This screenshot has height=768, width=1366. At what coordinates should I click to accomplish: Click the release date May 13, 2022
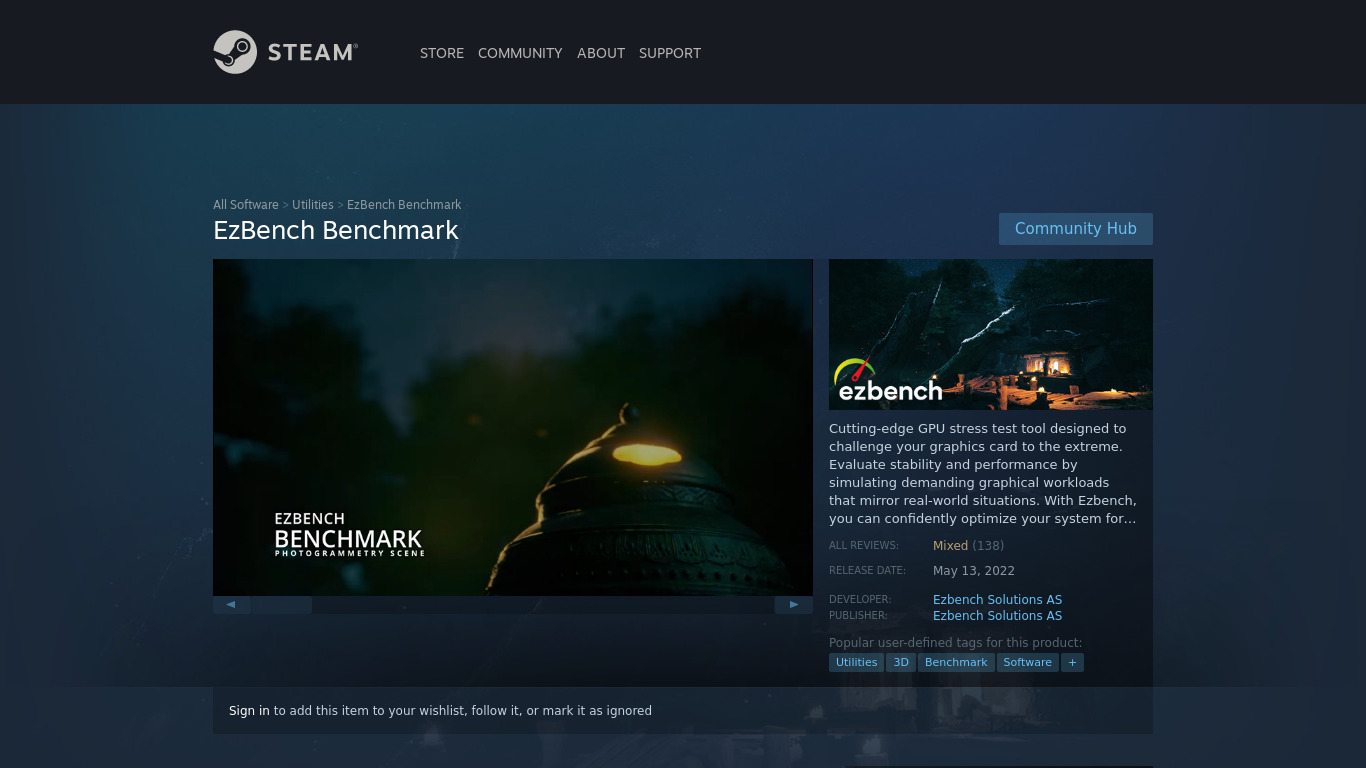[974, 571]
